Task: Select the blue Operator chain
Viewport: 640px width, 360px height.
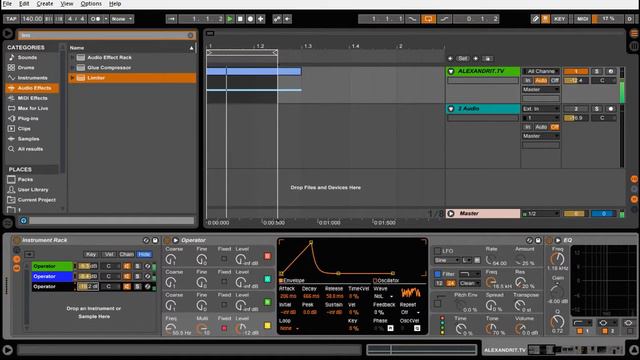Action: (x=52, y=276)
